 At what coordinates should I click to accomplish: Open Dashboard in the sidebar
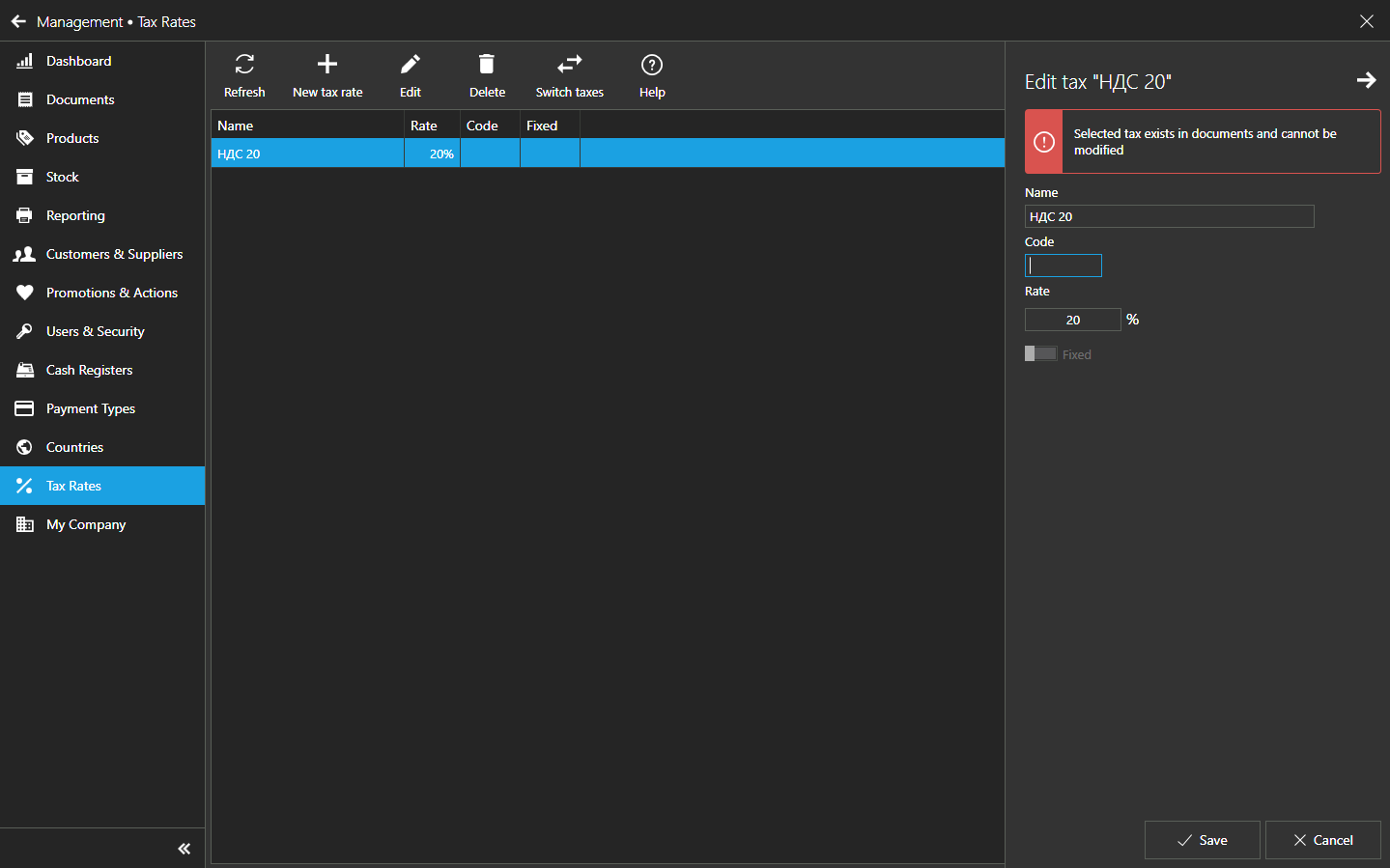coord(78,61)
